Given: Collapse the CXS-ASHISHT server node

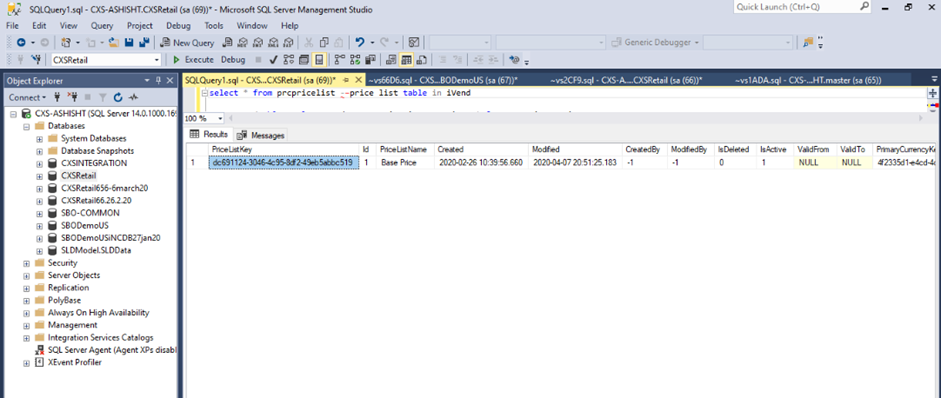Looking at the screenshot, I should tap(14, 113).
